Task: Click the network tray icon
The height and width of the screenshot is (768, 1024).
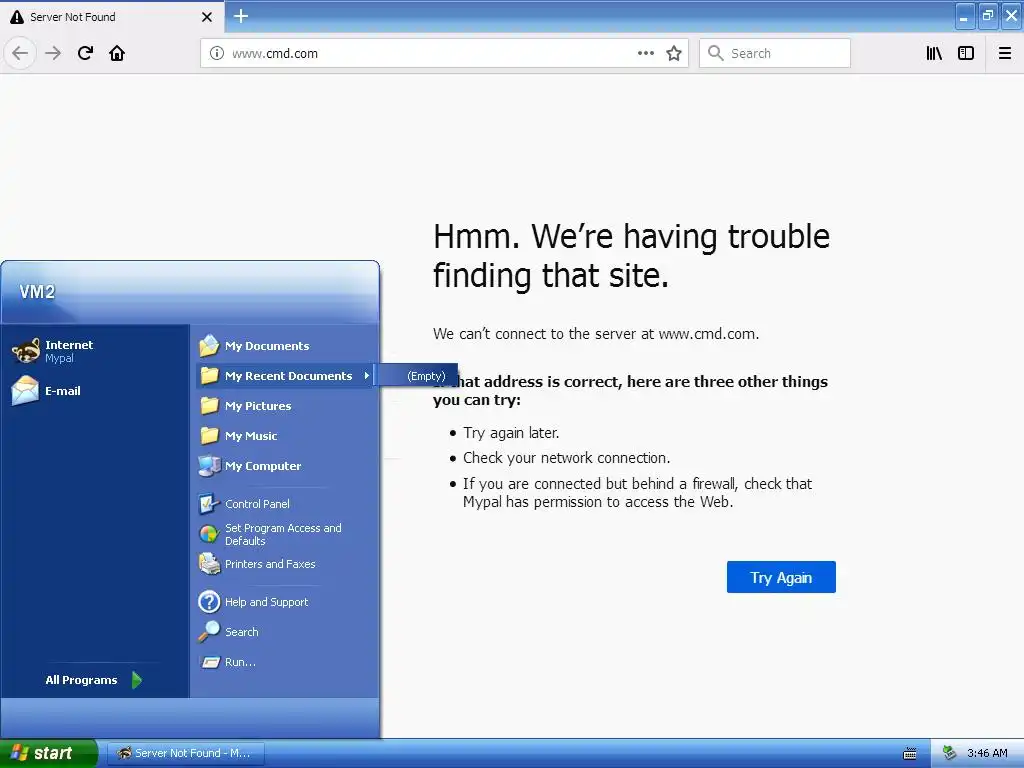Action: pos(950,753)
